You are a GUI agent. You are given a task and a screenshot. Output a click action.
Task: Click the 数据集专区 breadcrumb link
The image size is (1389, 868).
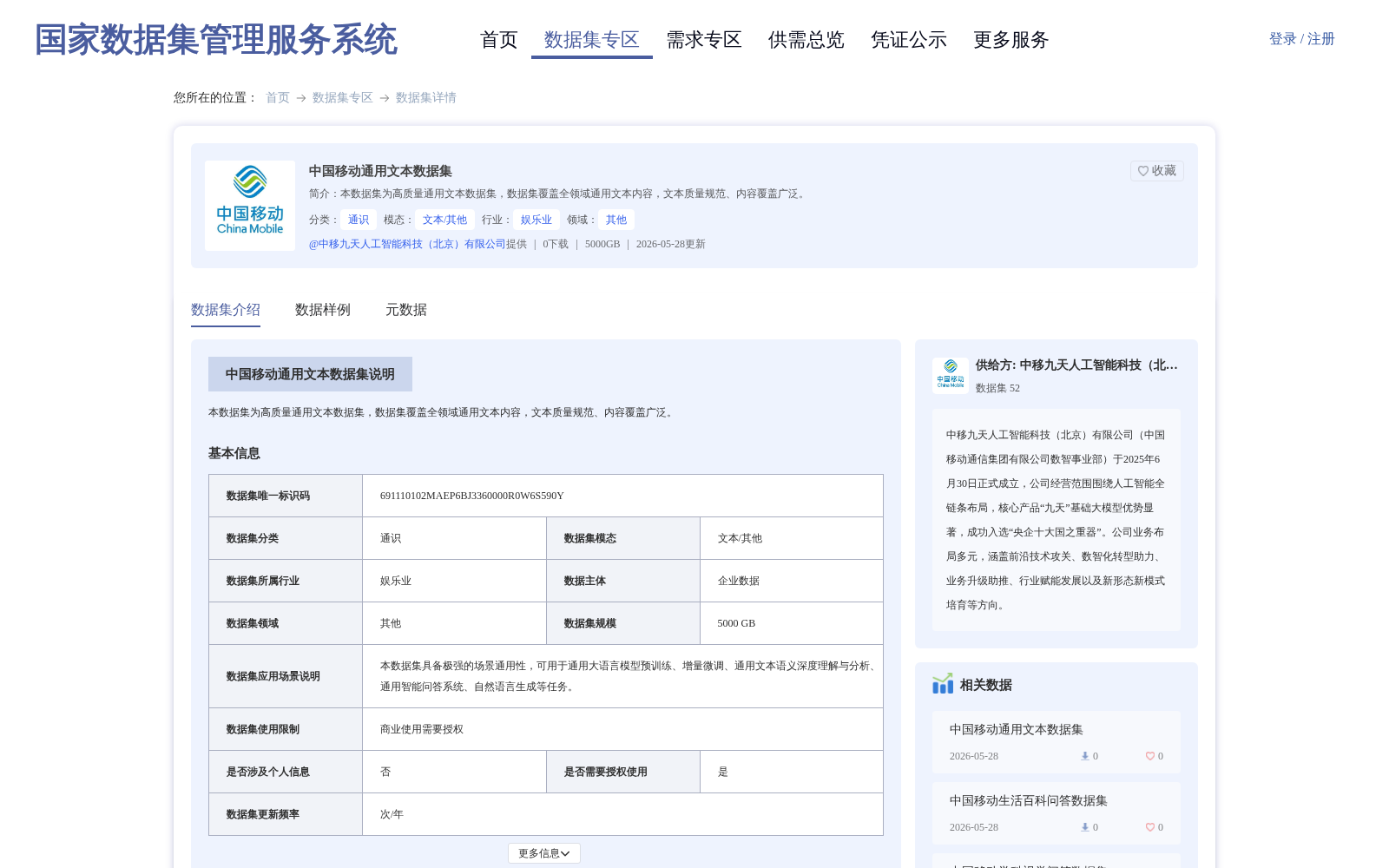(x=343, y=98)
